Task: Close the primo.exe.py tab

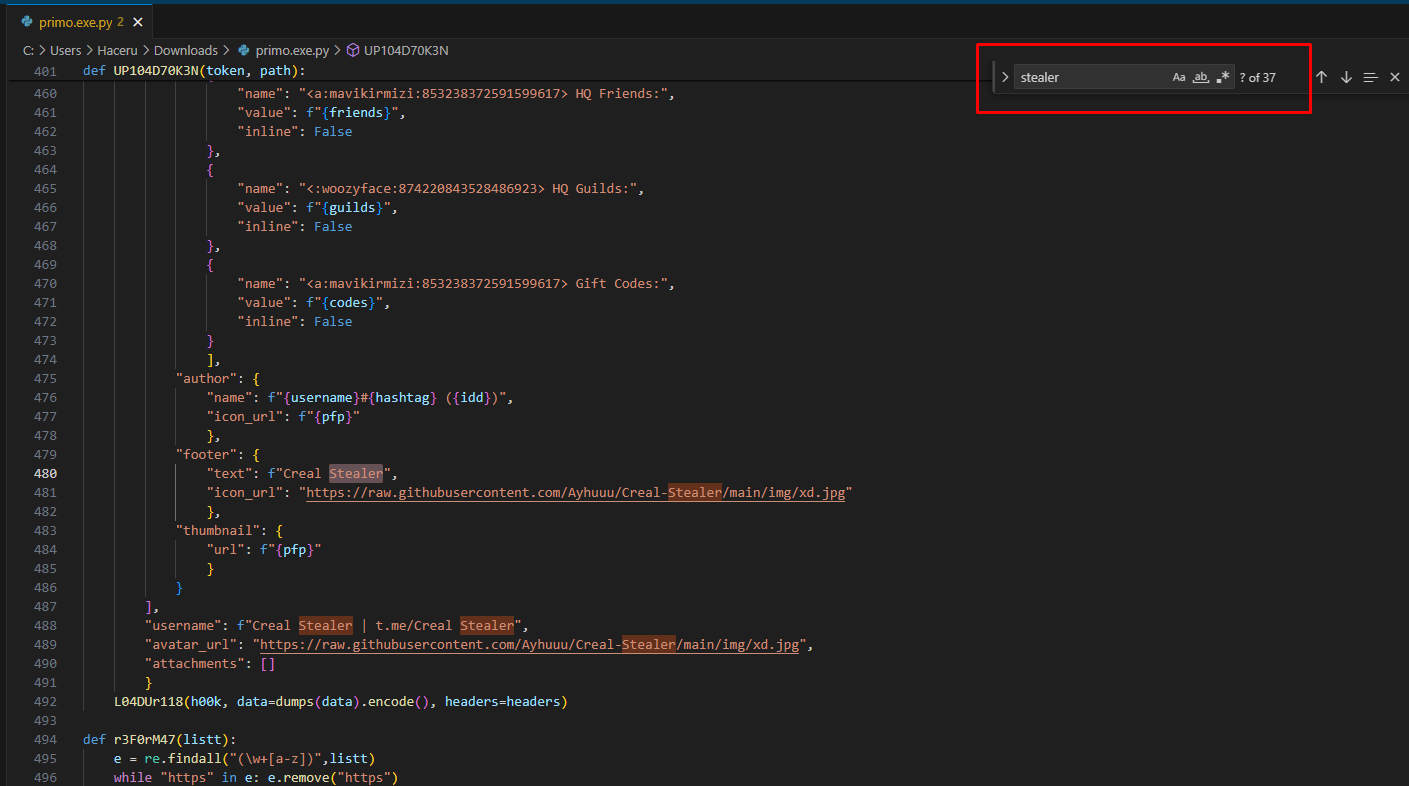Action: click(x=138, y=22)
